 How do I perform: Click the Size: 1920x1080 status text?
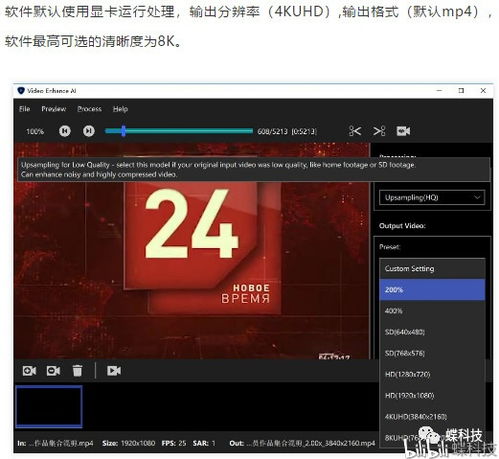click(x=129, y=443)
